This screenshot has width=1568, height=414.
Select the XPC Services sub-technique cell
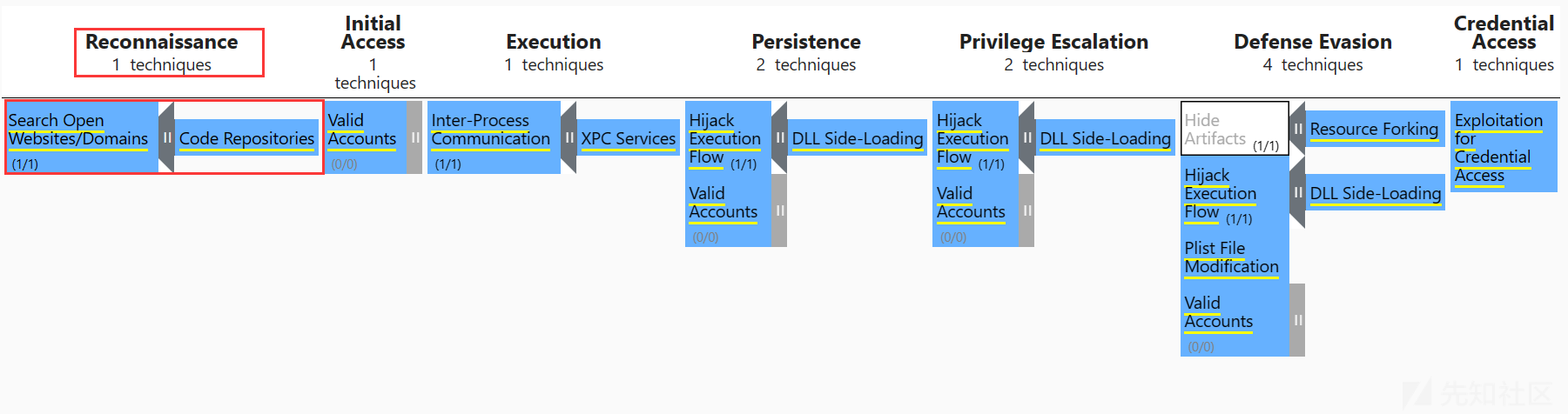pyautogui.click(x=628, y=138)
